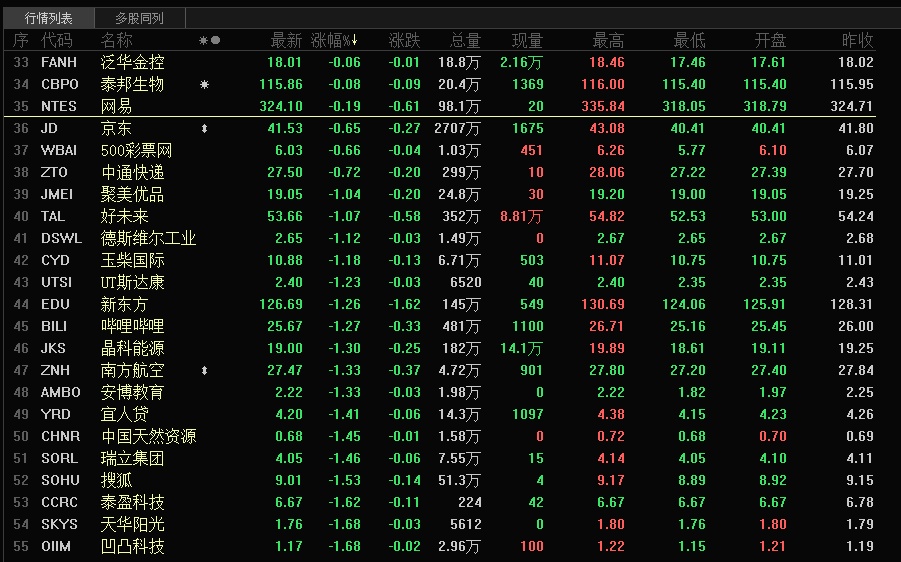901x562 pixels.
Task: Switch to the 多股同列 tab
Action: [140, 18]
